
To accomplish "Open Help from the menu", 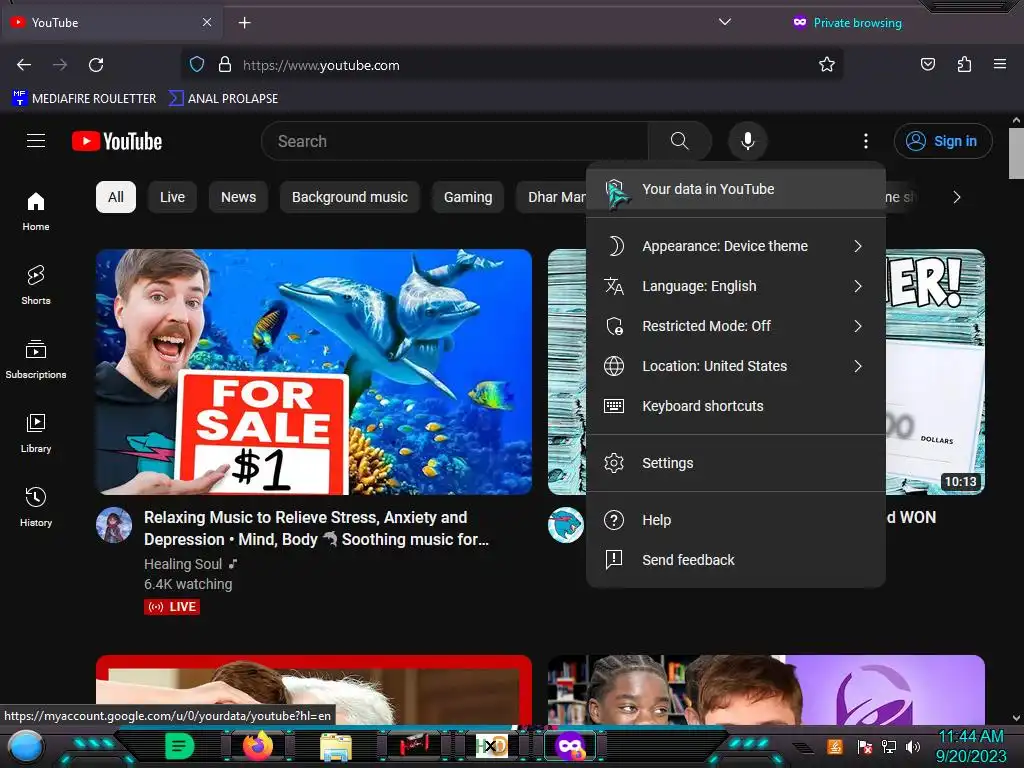I will point(736,520).
